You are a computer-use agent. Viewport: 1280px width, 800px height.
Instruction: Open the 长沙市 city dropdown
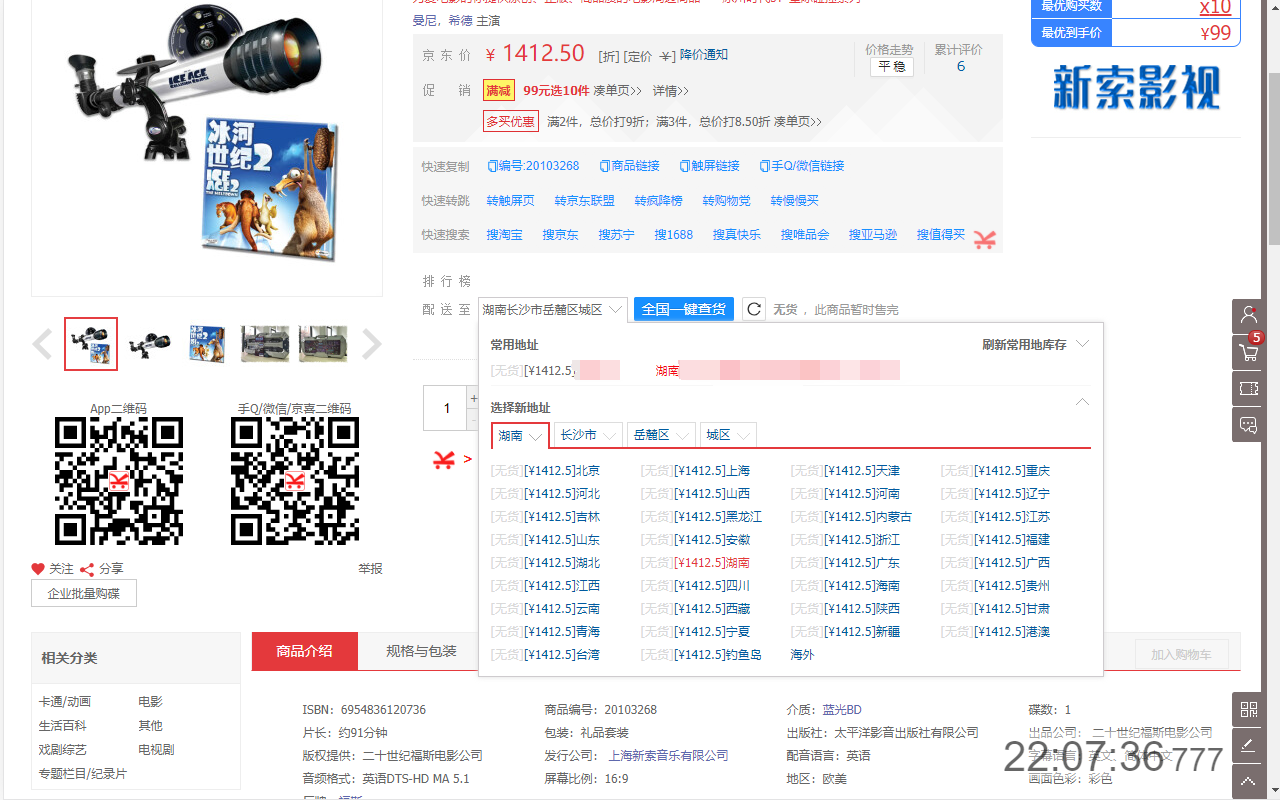click(x=587, y=435)
